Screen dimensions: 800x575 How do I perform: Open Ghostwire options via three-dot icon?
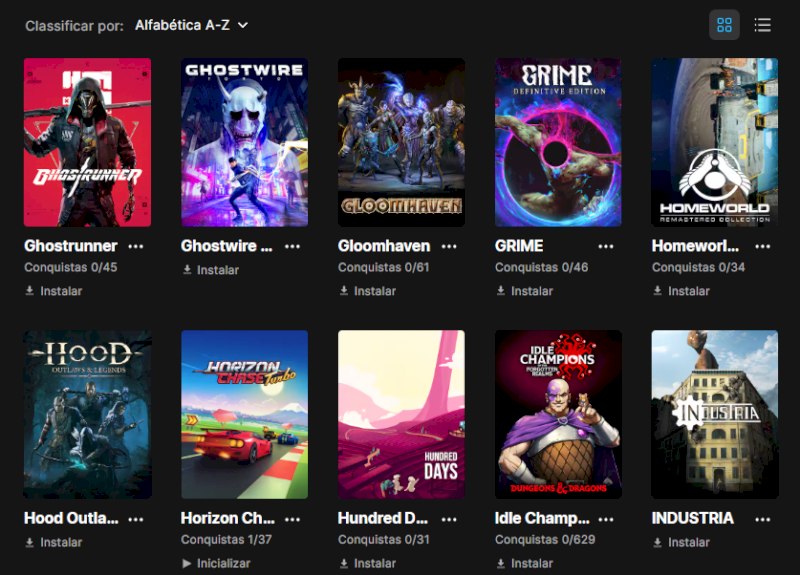pyautogui.click(x=292, y=246)
